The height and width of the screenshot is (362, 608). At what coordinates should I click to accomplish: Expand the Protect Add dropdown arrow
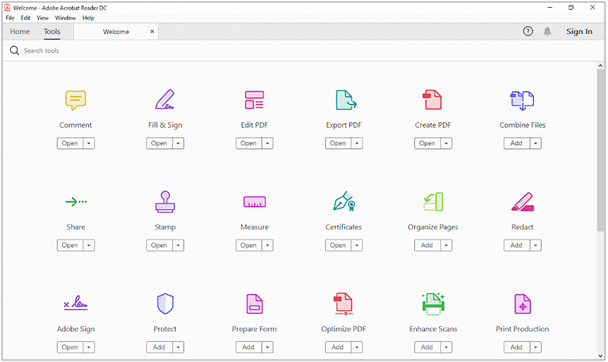178,347
